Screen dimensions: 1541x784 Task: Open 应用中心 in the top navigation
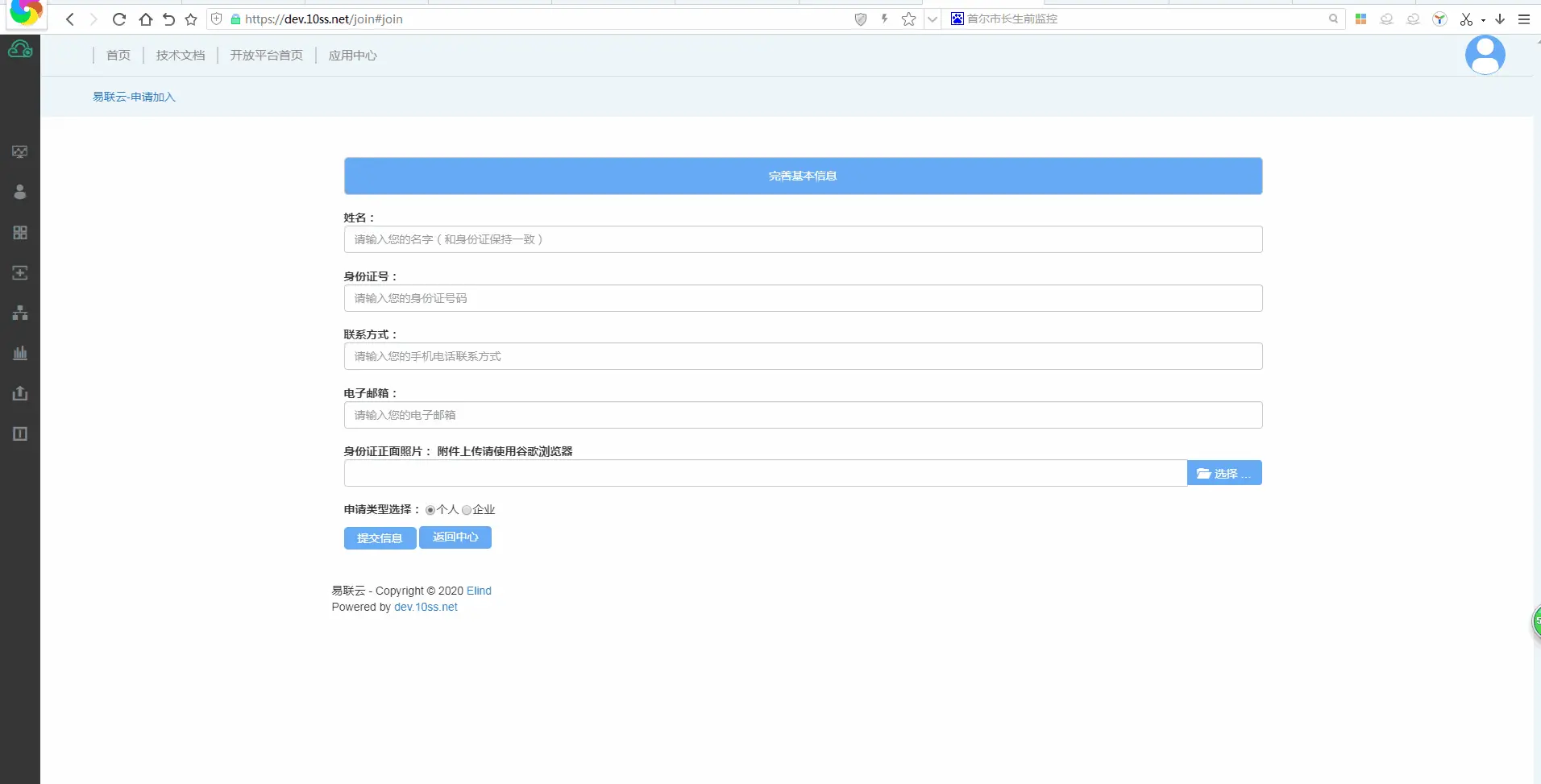(x=352, y=56)
